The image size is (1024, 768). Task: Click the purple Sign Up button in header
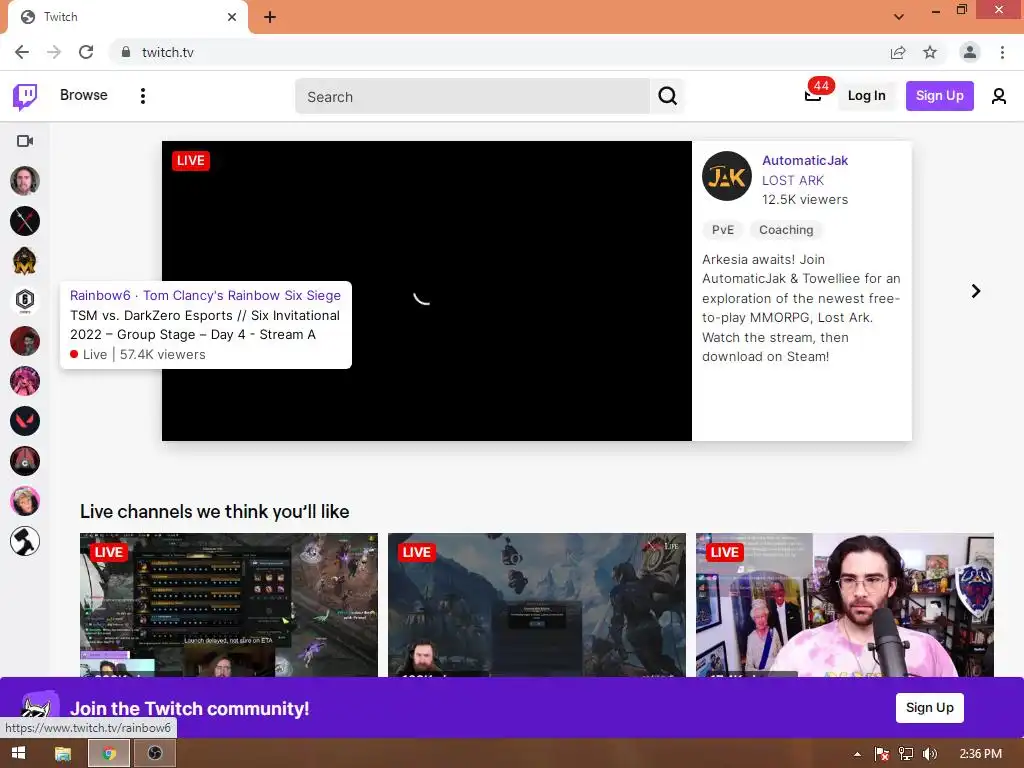point(939,96)
